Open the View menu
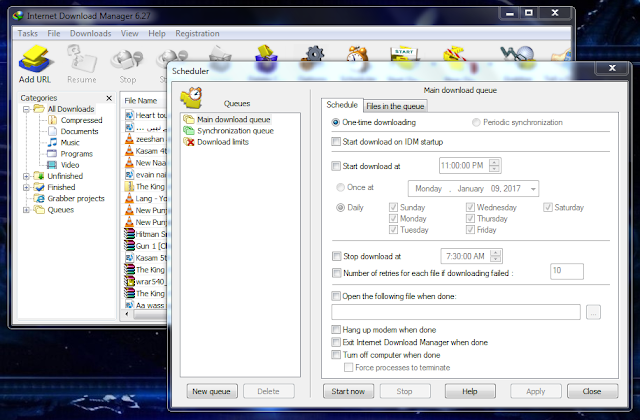Viewport: 640px width, 420px height. point(129,33)
